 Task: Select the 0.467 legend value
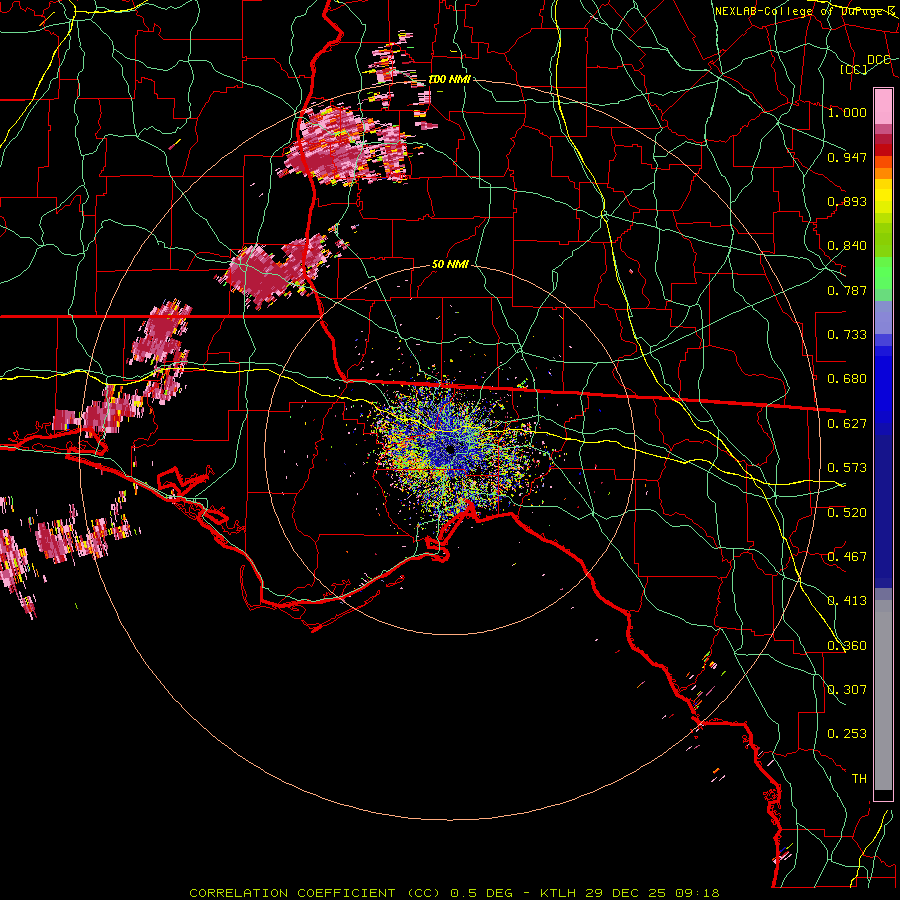(x=847, y=557)
